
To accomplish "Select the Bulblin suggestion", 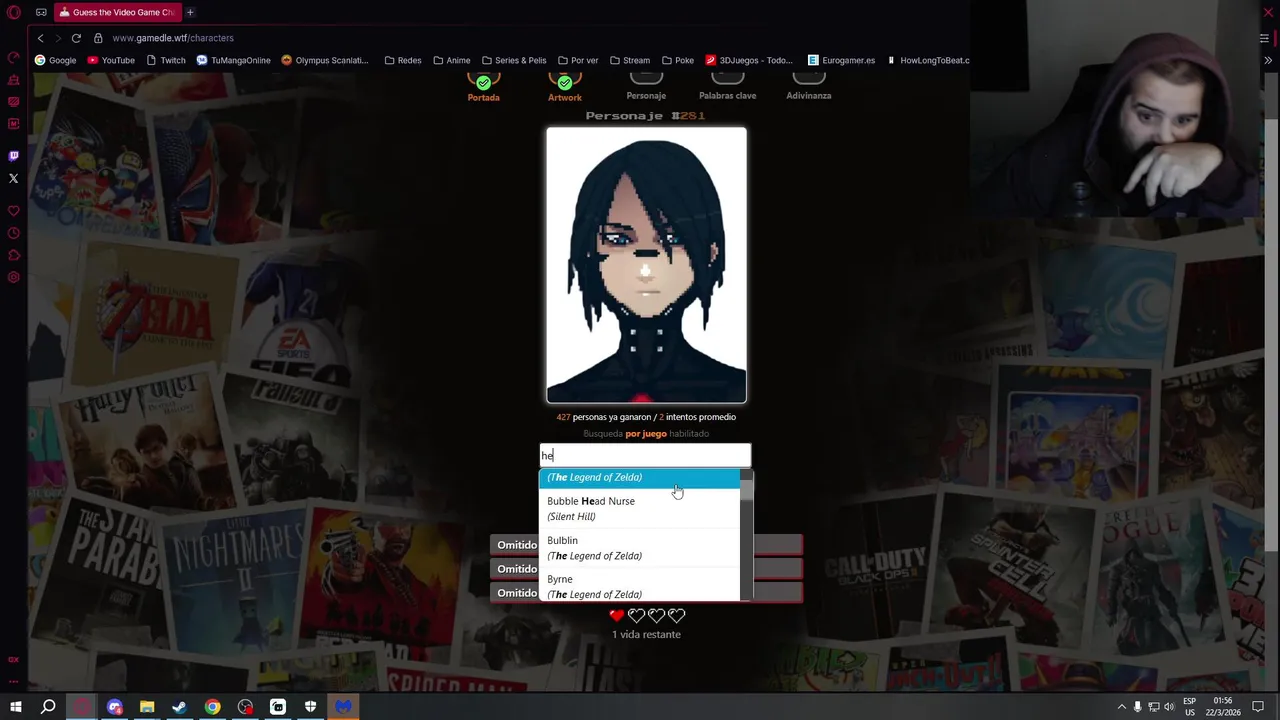I will coord(640,548).
